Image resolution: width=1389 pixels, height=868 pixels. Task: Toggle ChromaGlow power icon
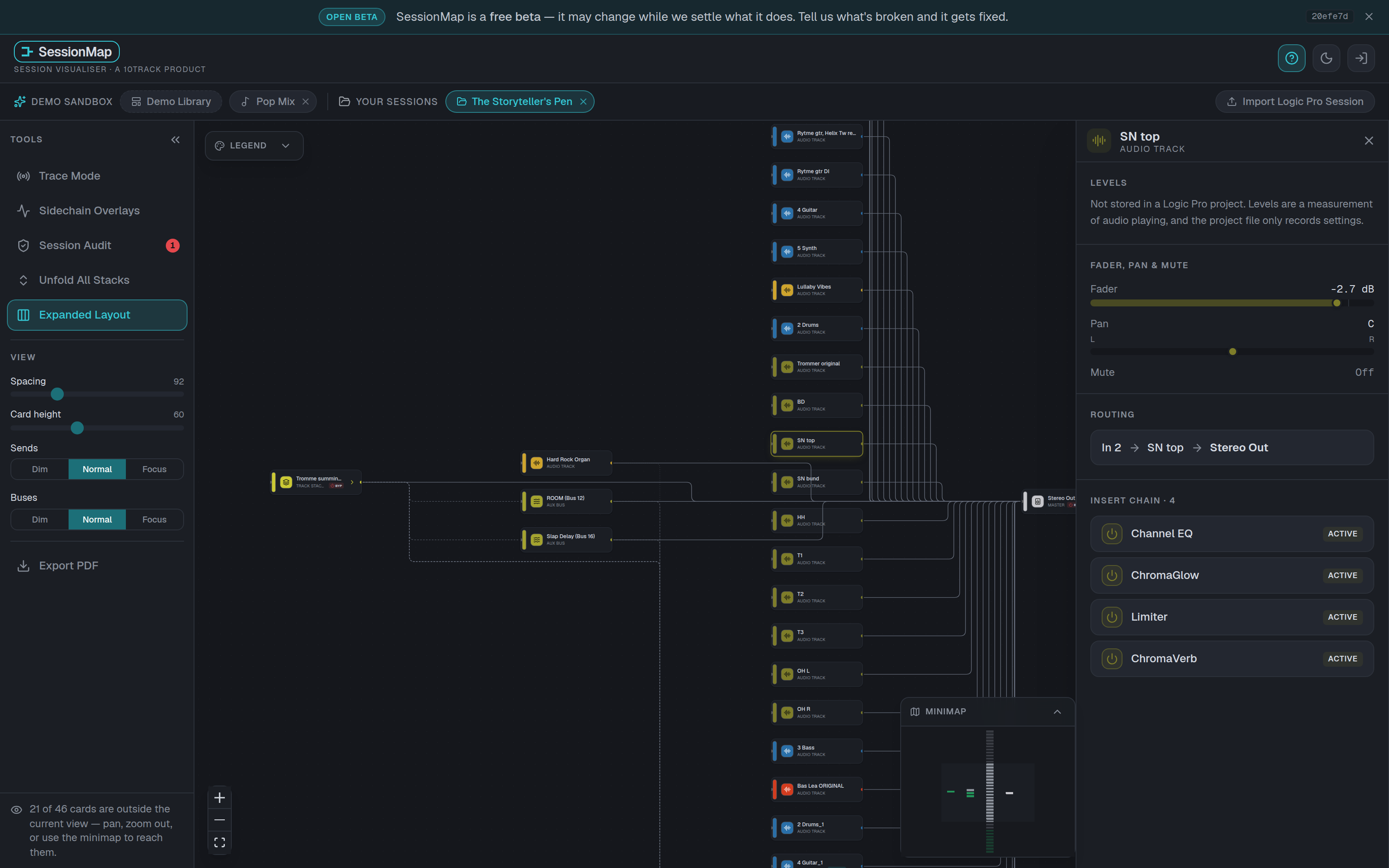point(1112,576)
